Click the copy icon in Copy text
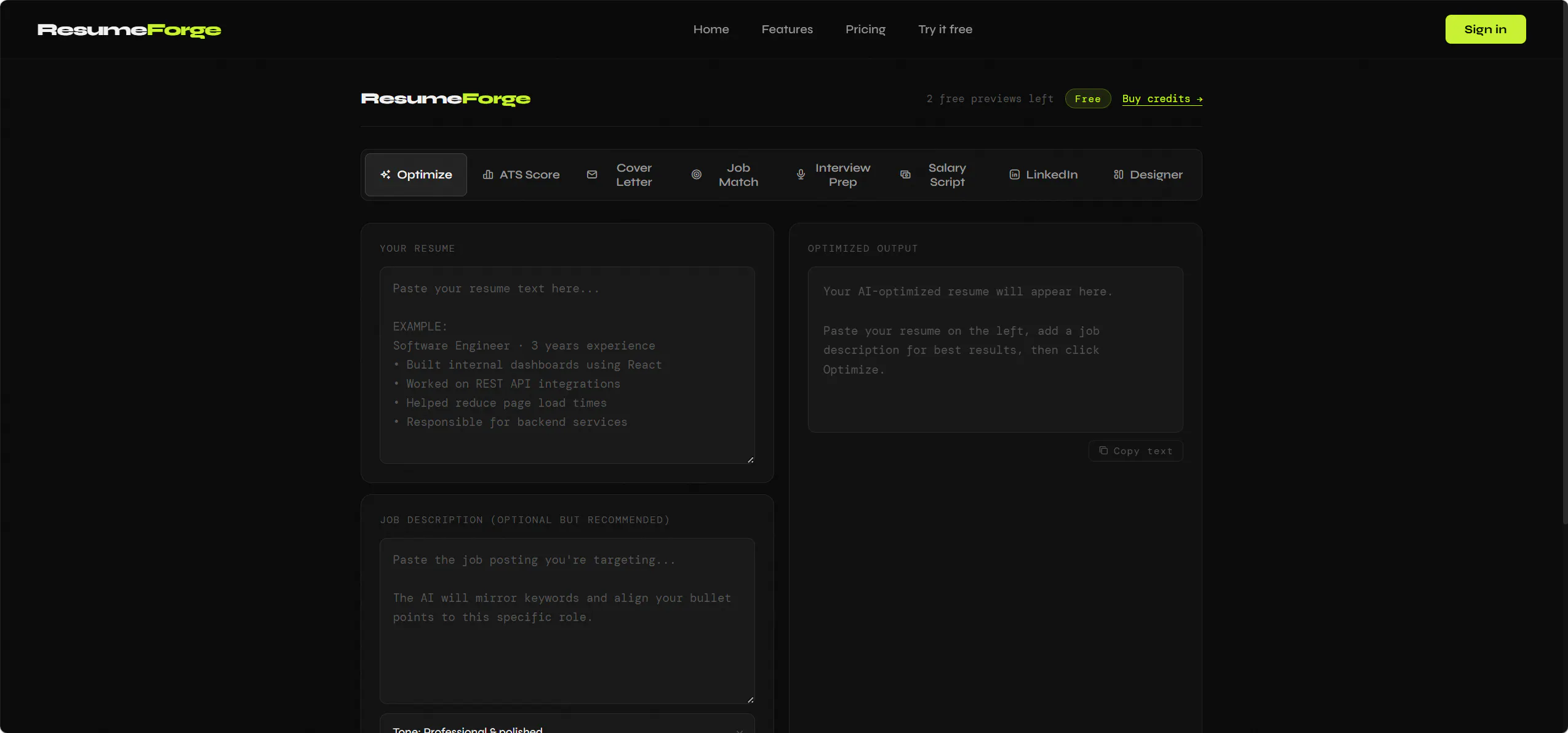Screen dimensions: 1568x733 pos(1103,451)
